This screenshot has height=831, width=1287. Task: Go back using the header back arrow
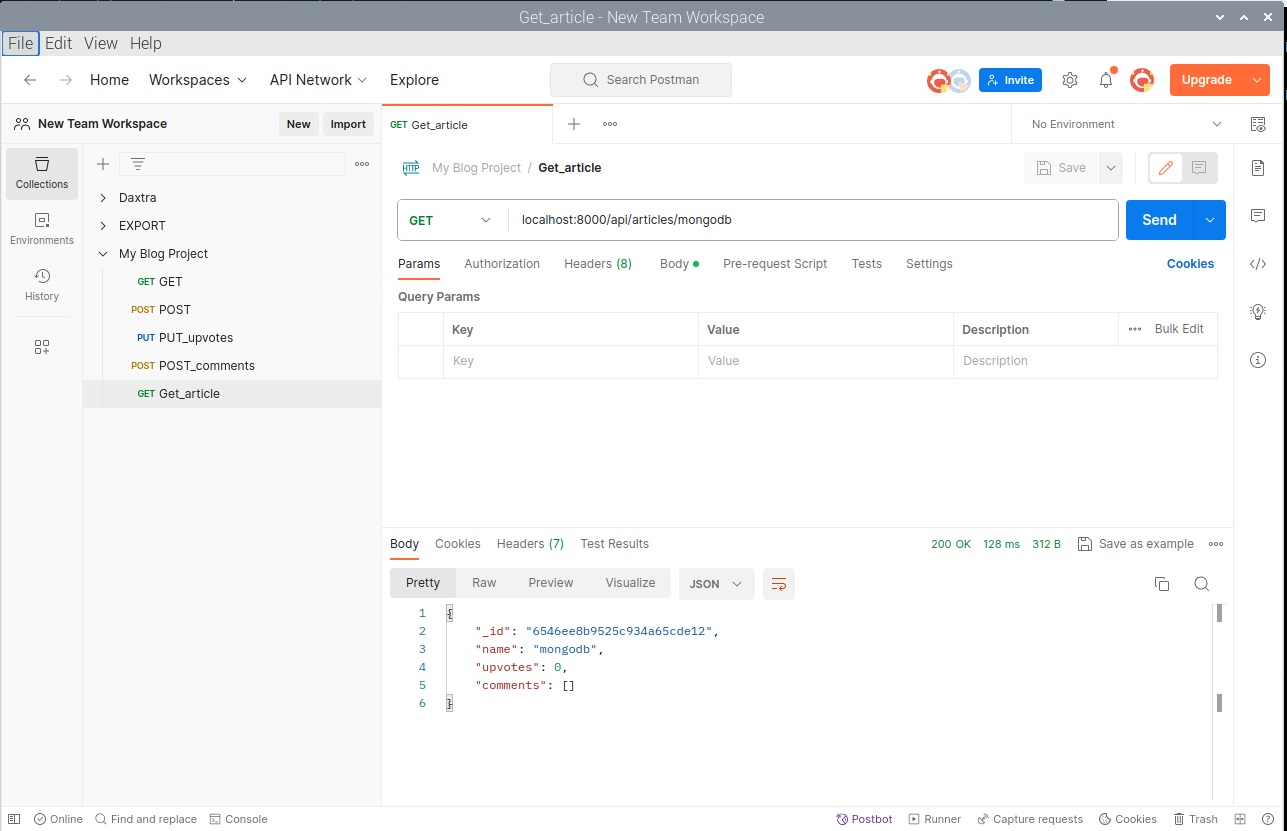click(31, 80)
